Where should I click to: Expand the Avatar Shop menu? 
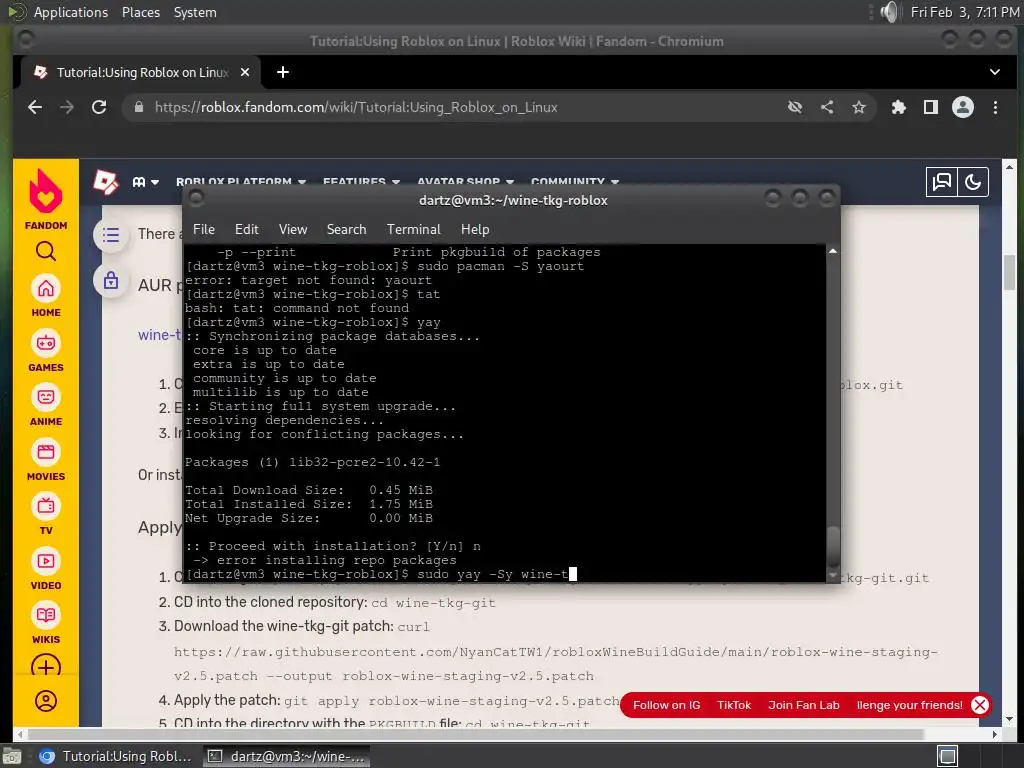(466, 182)
